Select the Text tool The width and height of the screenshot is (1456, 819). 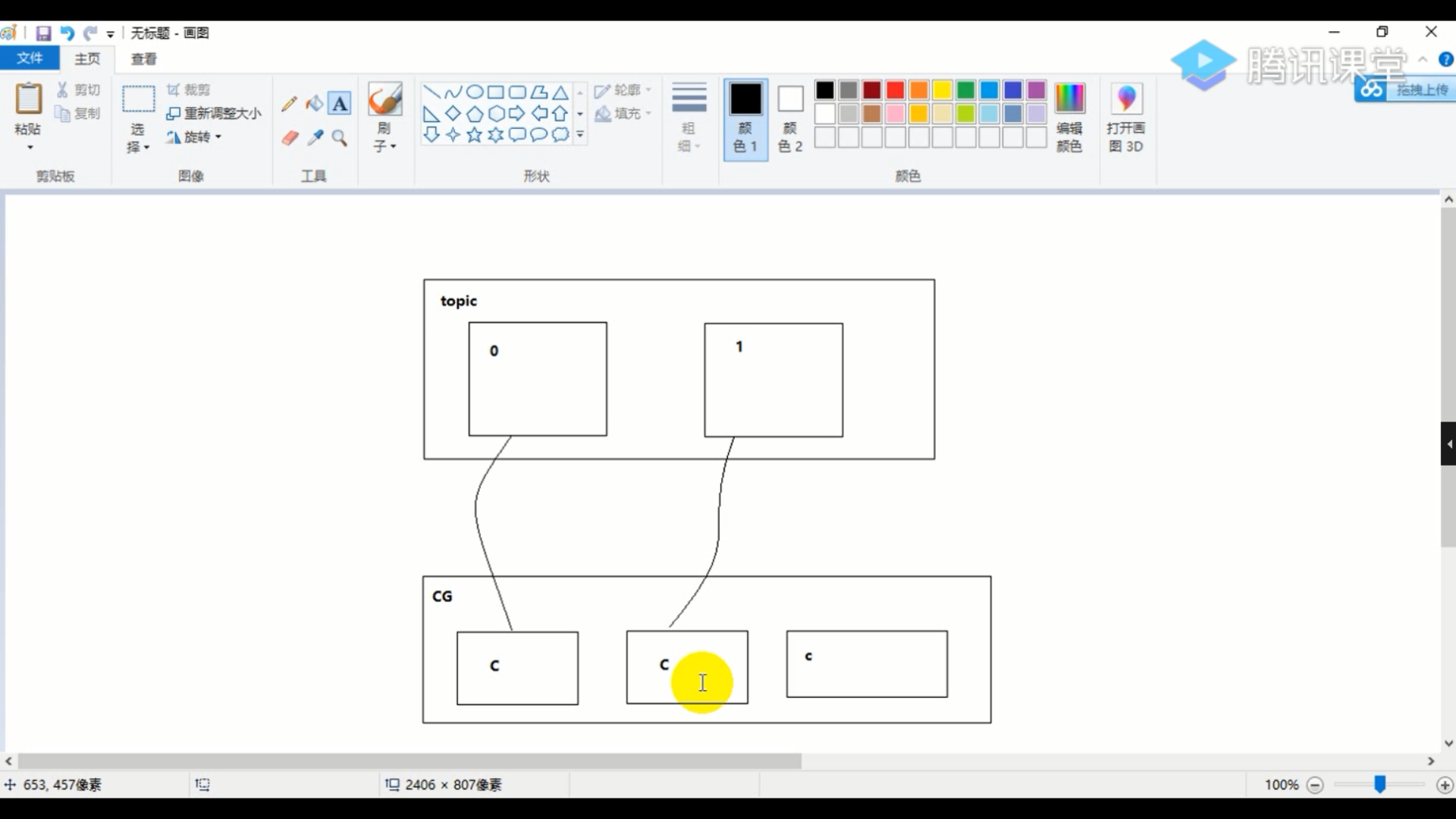(340, 104)
